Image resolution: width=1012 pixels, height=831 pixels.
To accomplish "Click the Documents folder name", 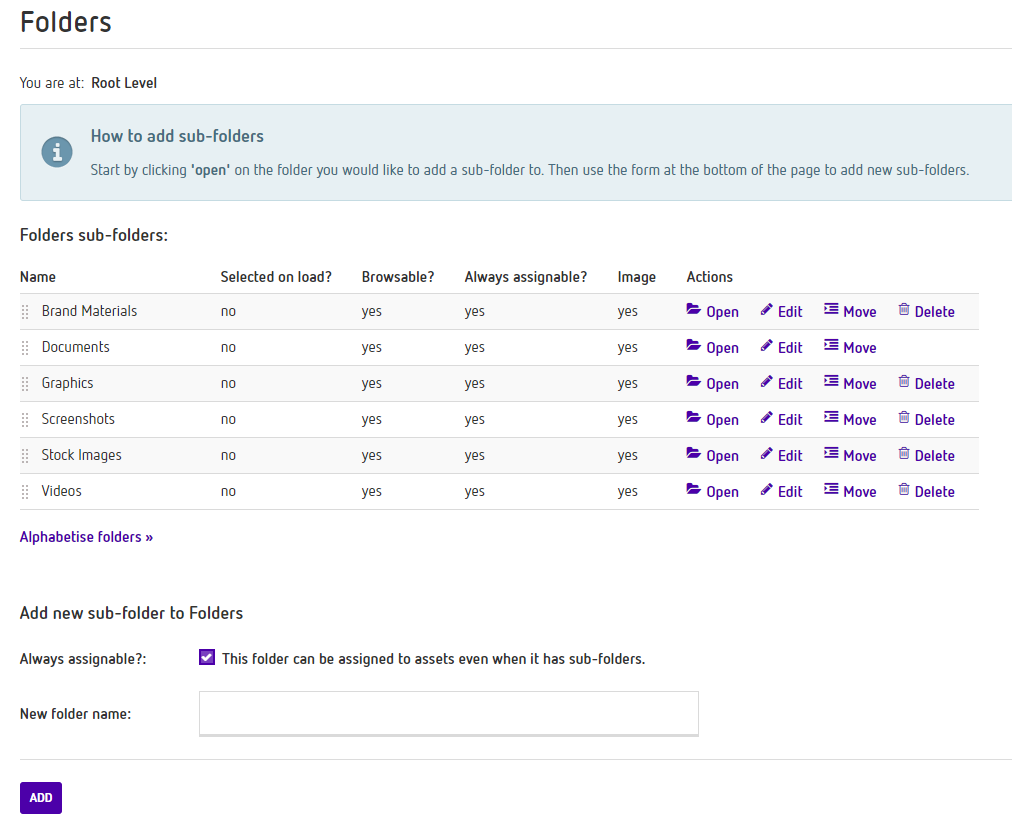I will pos(76,347).
